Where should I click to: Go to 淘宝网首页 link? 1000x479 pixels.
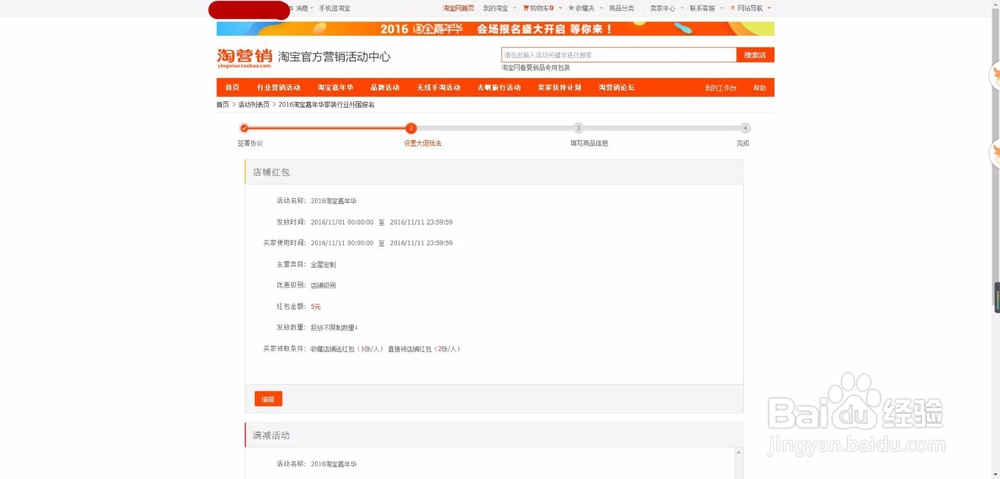(459, 8)
